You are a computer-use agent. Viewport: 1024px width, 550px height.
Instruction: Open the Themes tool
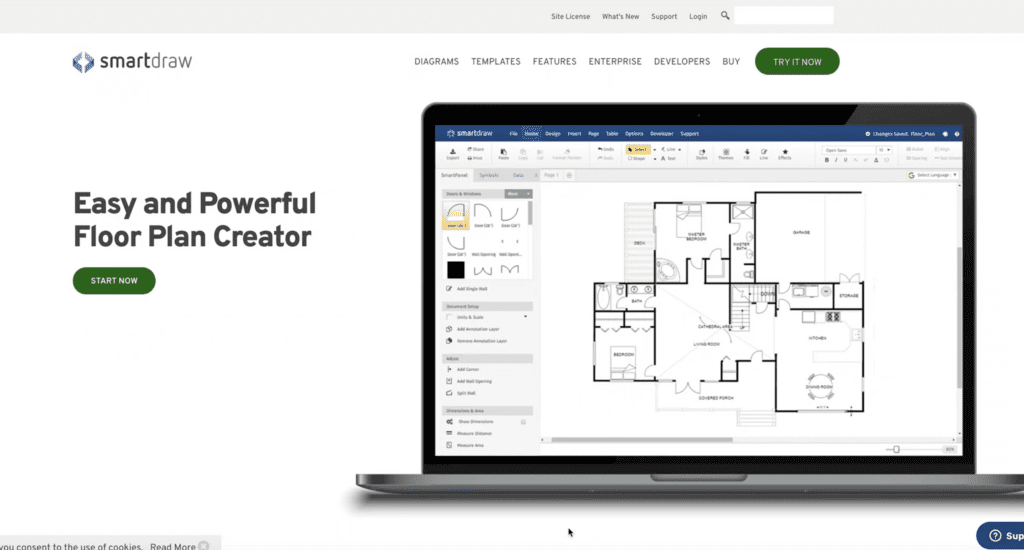click(x=726, y=154)
